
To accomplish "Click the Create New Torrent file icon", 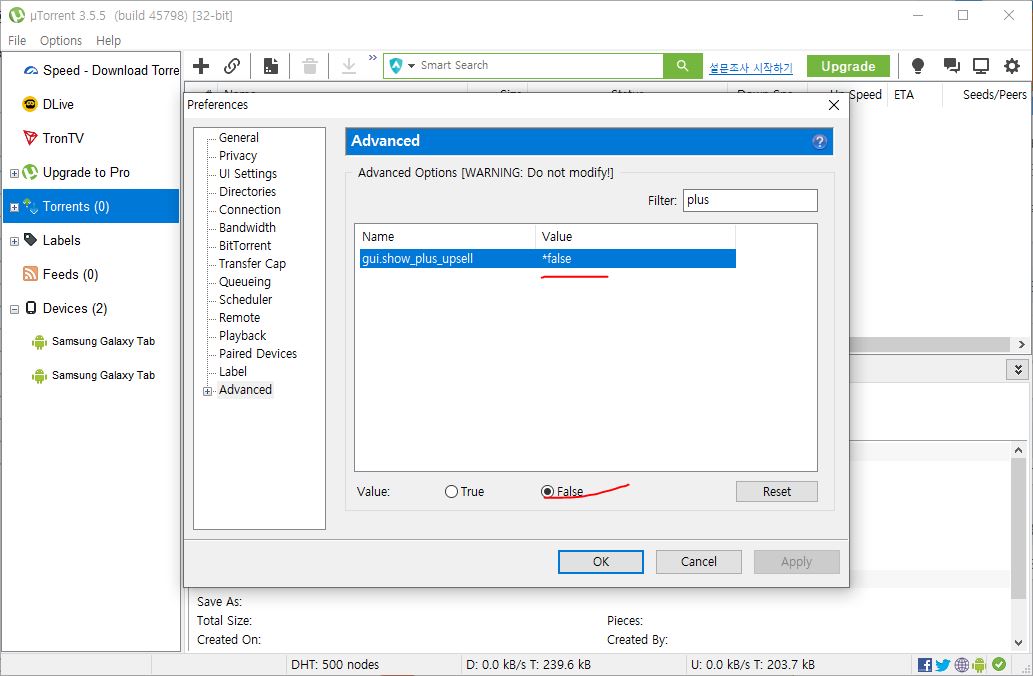I will click(271, 66).
